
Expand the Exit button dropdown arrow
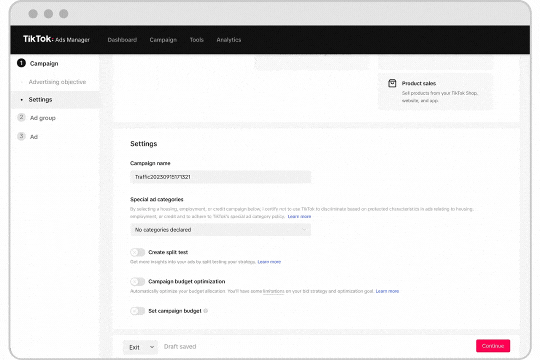pyautogui.click(x=152, y=347)
